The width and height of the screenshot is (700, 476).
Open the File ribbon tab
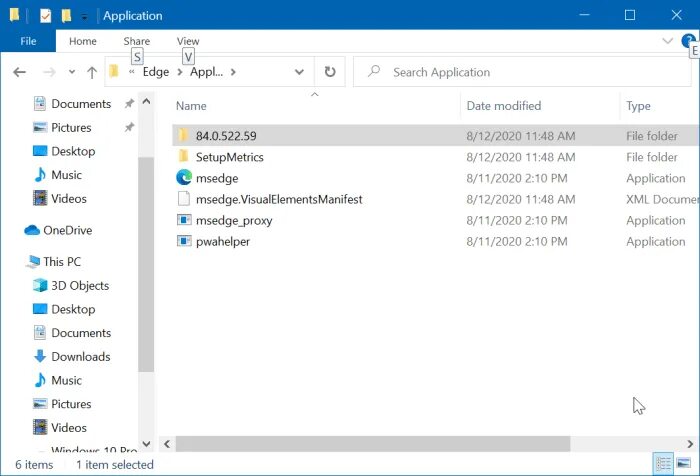click(x=28, y=41)
